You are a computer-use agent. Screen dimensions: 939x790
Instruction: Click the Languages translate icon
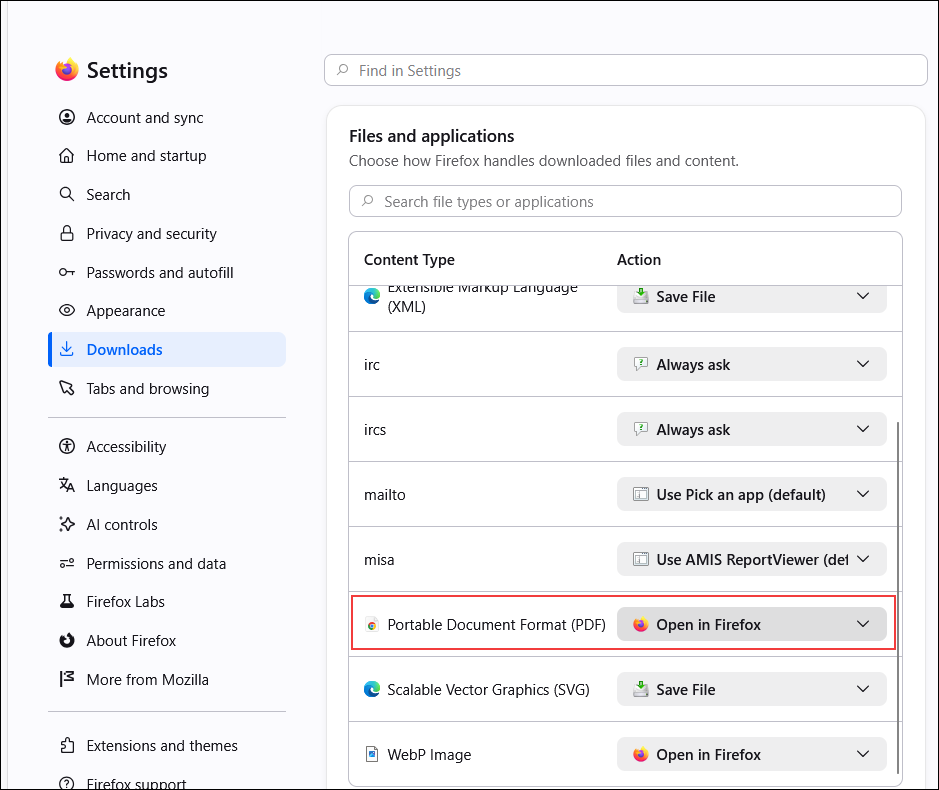click(67, 485)
